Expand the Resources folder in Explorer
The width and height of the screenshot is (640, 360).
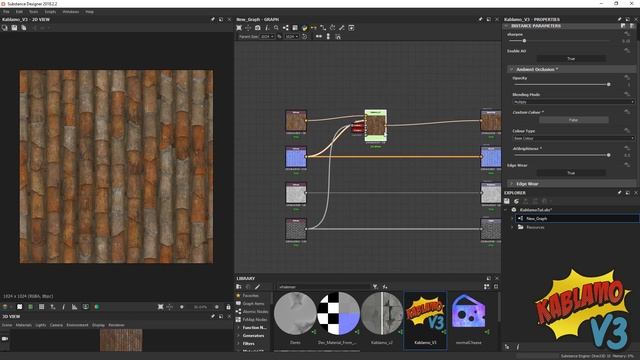512,227
